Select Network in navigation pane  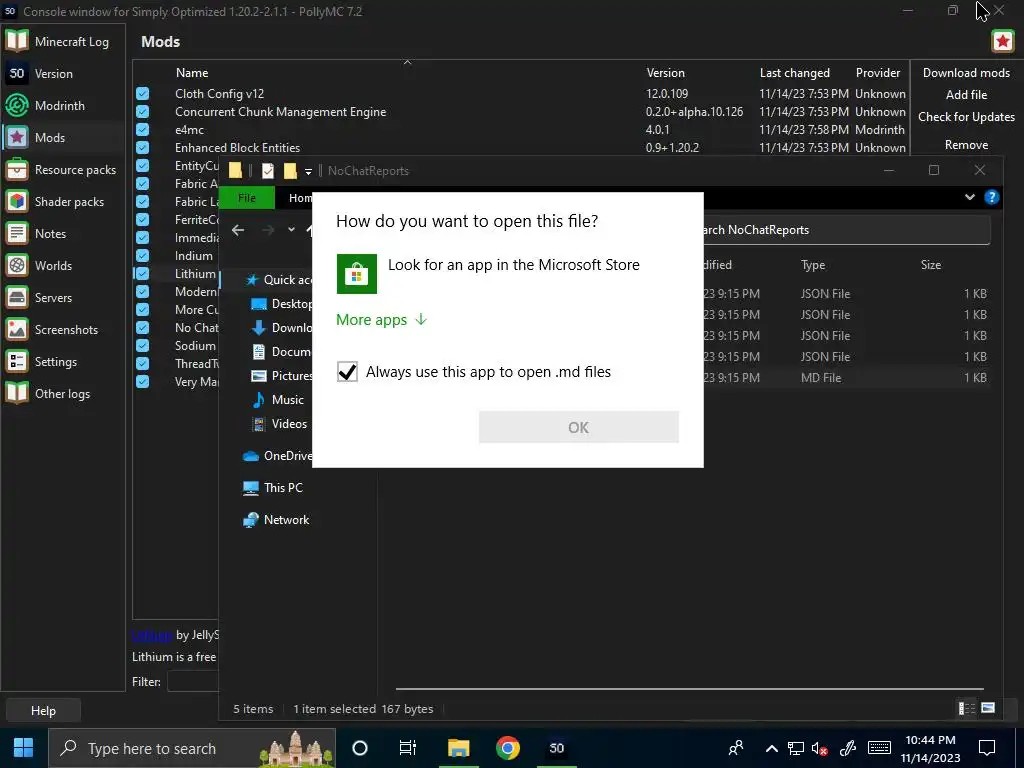(x=276, y=520)
